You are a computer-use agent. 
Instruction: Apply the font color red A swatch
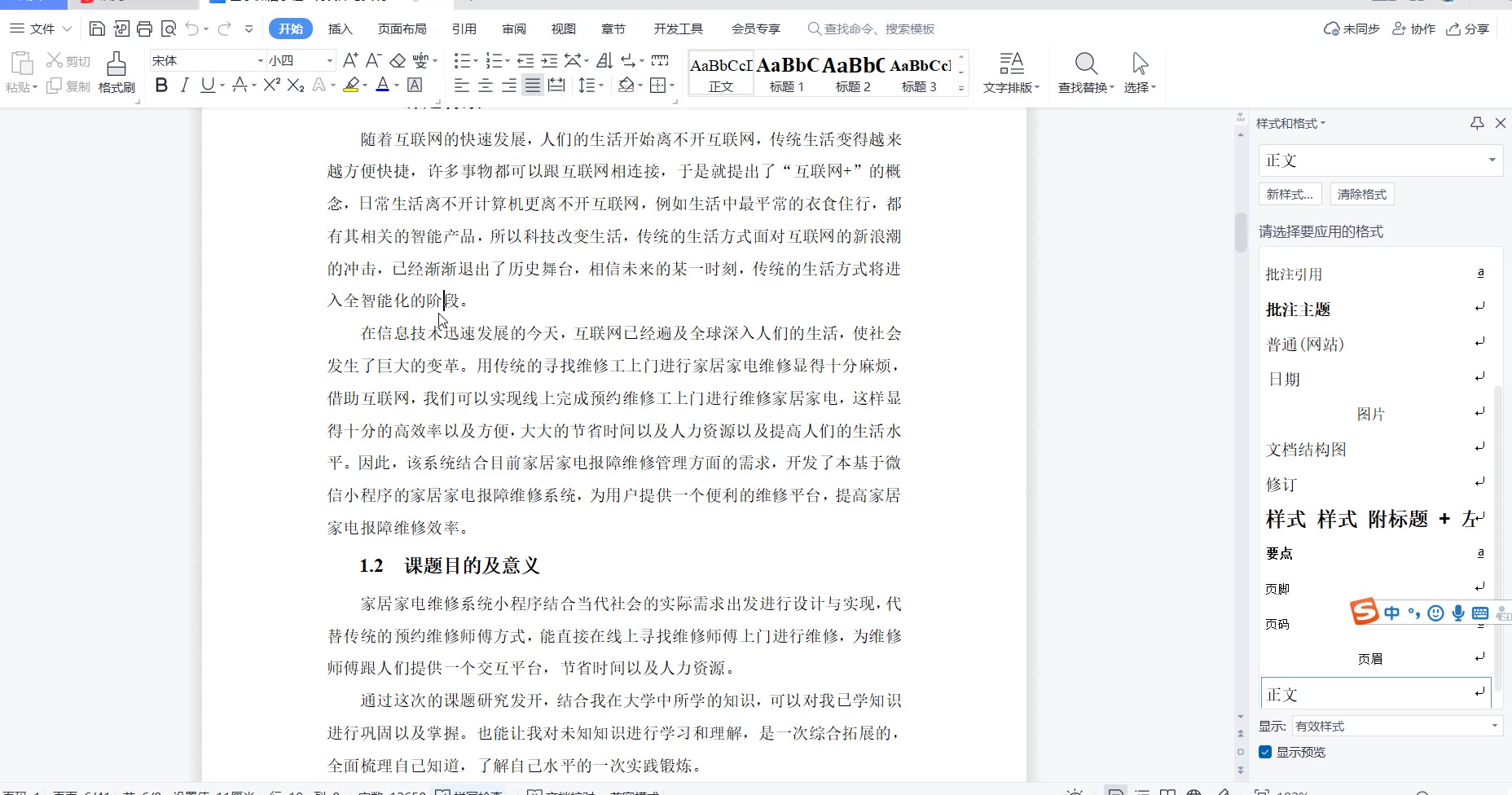(382, 85)
